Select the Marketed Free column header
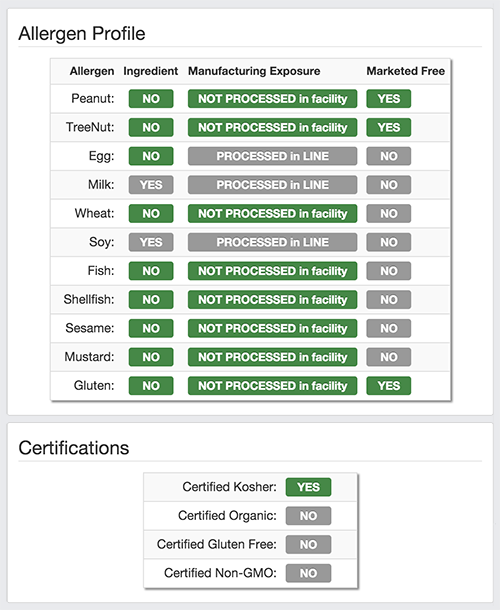This screenshot has height=610, width=500. (405, 71)
